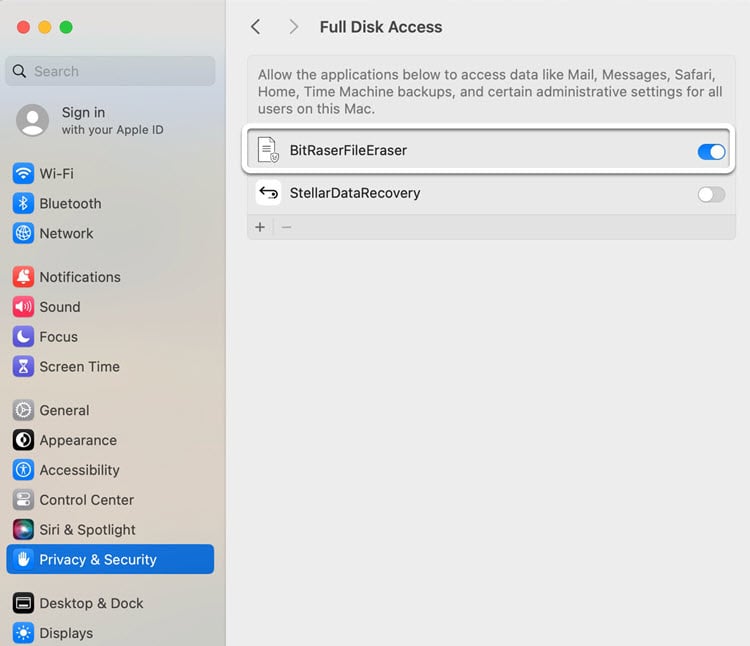Open the Network globe icon

tap(23, 233)
